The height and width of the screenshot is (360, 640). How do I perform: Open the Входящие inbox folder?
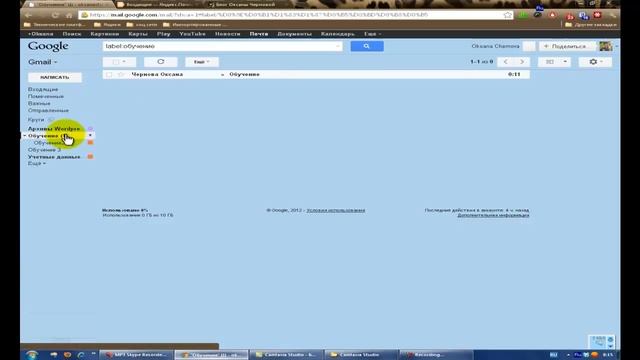[43, 89]
